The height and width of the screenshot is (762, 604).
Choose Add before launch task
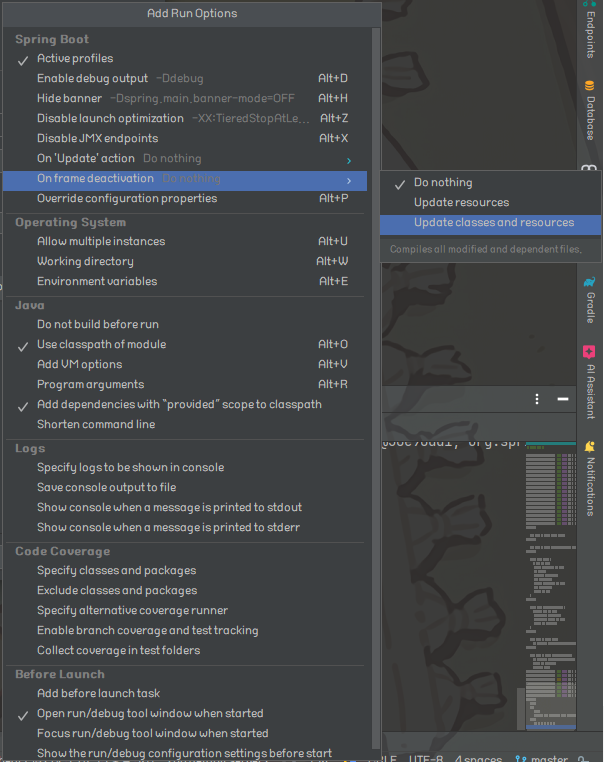tap(185, 693)
